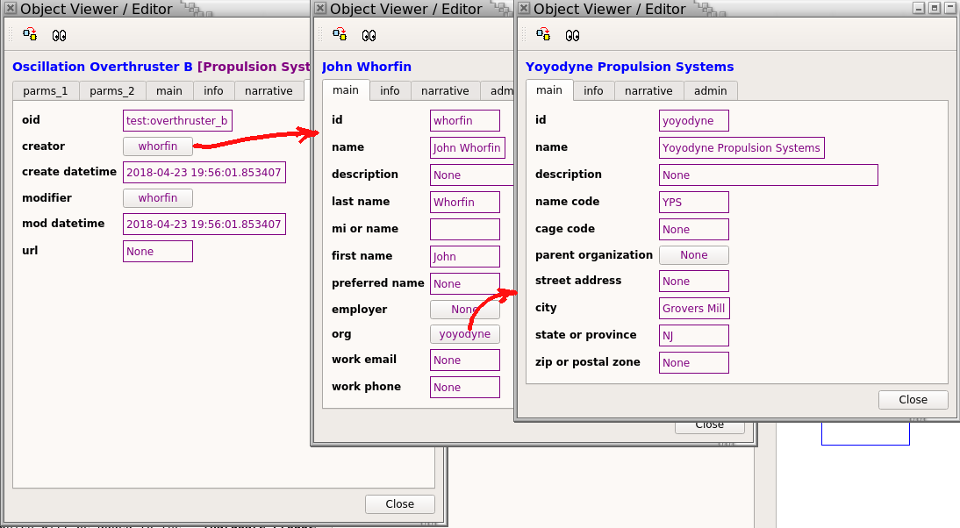Click the city Grovers Mill field
Viewport: 960px width, 528px height.
(694, 308)
